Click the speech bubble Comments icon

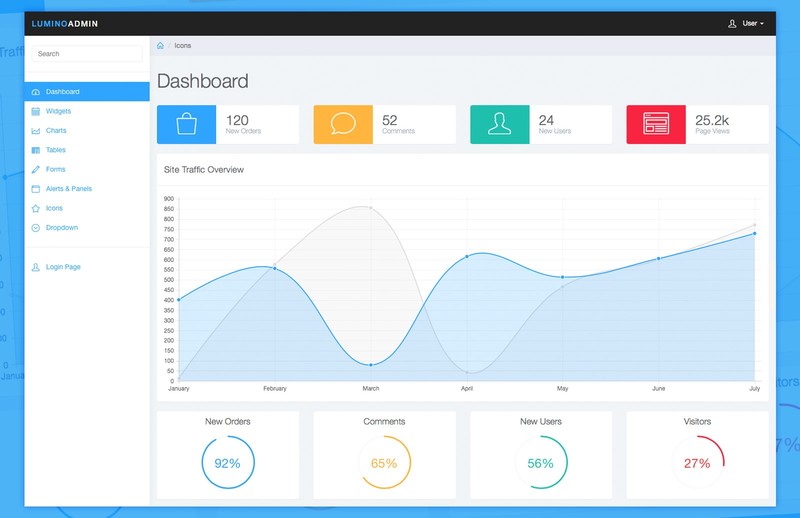click(343, 124)
